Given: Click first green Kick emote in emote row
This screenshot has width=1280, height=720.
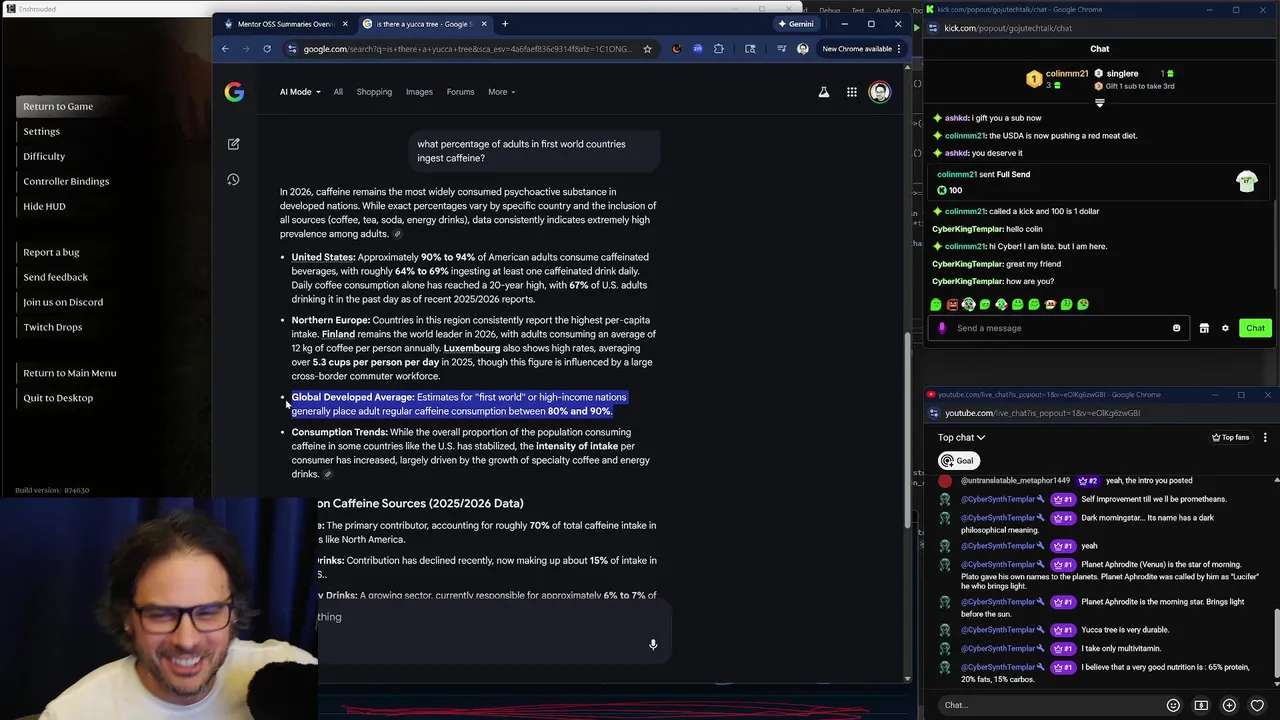Looking at the screenshot, I should click(x=936, y=304).
